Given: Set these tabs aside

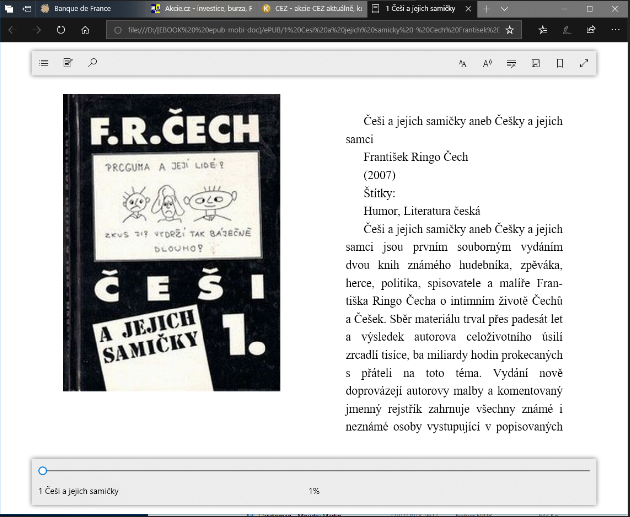Looking at the screenshot, I should tap(27, 8).
